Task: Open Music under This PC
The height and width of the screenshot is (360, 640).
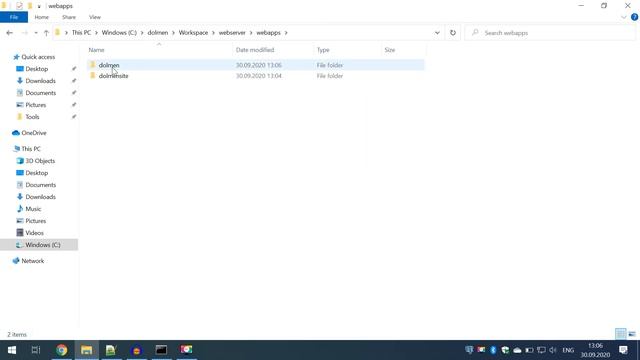Action: [x=33, y=209]
